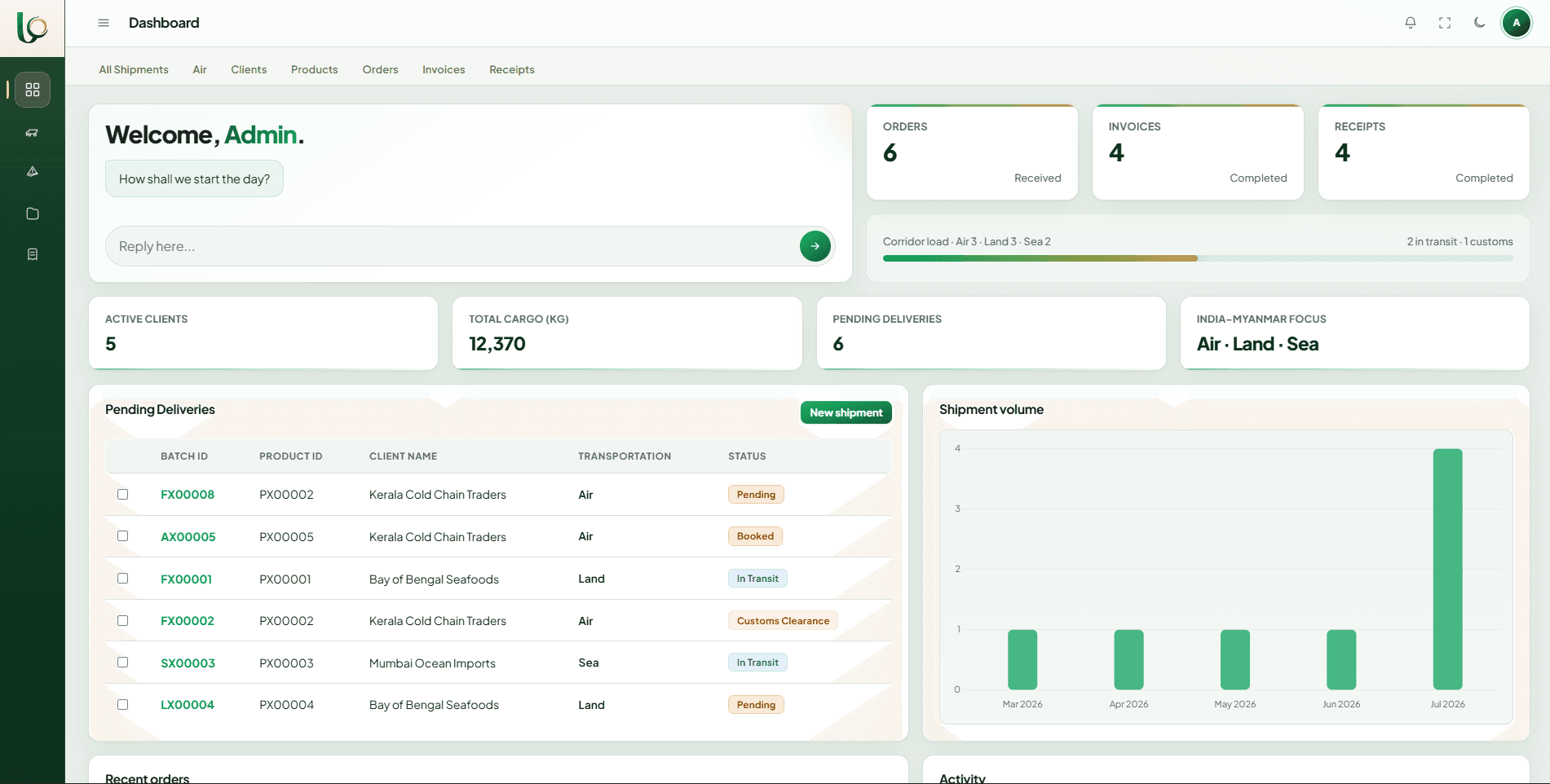Click the Active Clients card

coord(263,333)
